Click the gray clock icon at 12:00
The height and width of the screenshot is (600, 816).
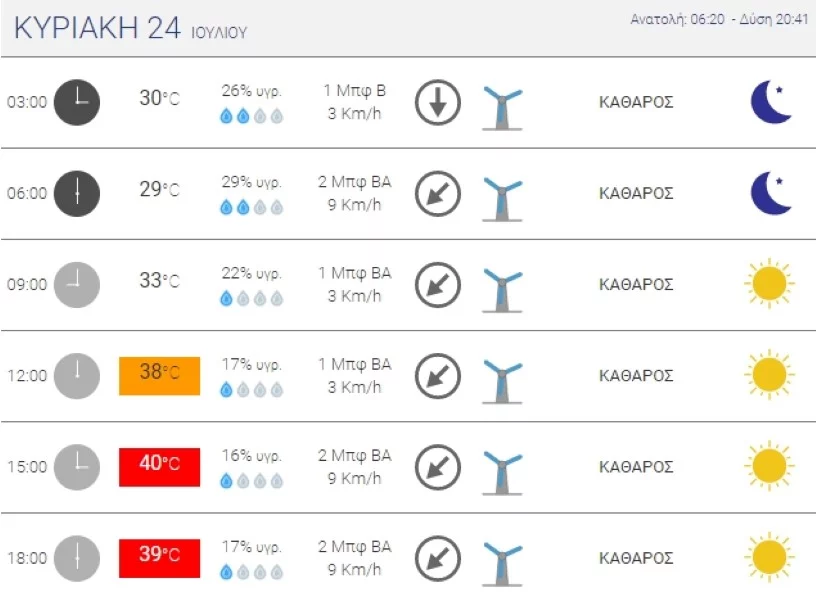(x=76, y=376)
